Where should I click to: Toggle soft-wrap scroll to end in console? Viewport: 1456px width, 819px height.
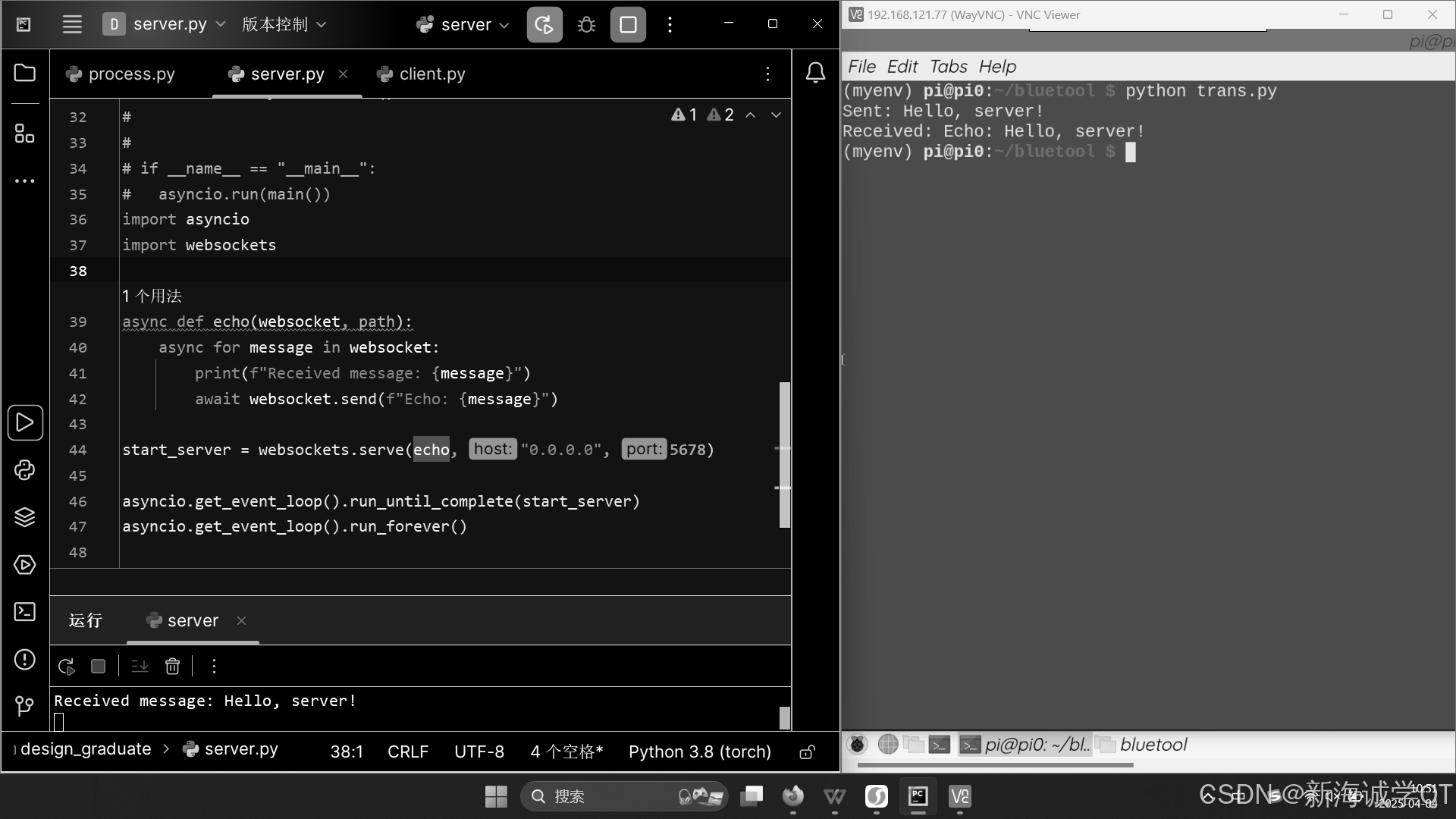(x=140, y=667)
